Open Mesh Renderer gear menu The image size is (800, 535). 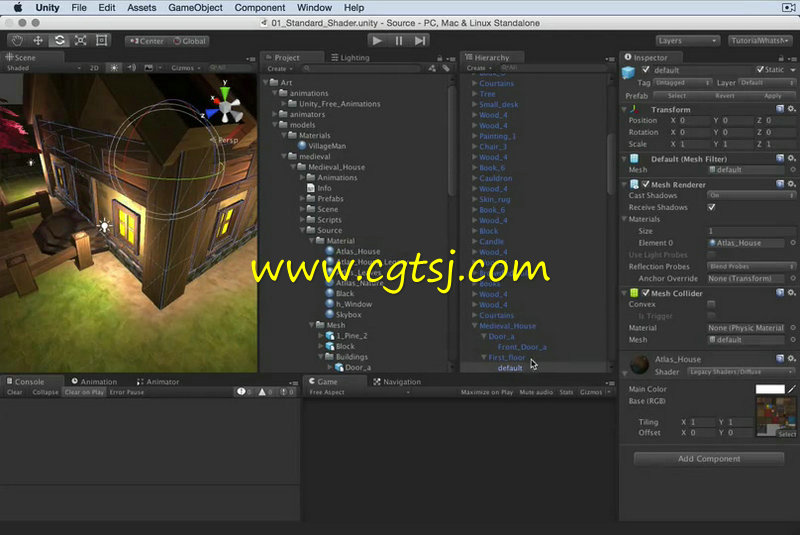pyautogui.click(x=791, y=184)
